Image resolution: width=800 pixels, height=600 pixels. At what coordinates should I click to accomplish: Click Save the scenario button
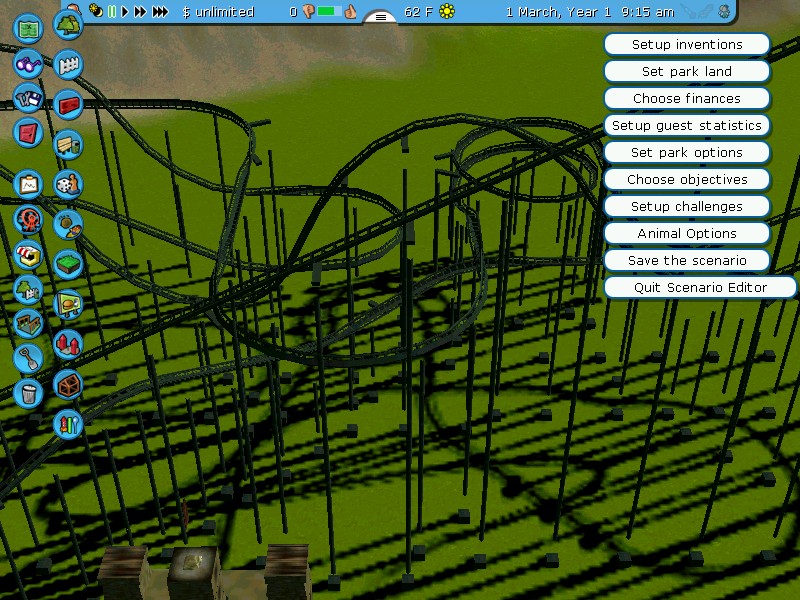(687, 260)
